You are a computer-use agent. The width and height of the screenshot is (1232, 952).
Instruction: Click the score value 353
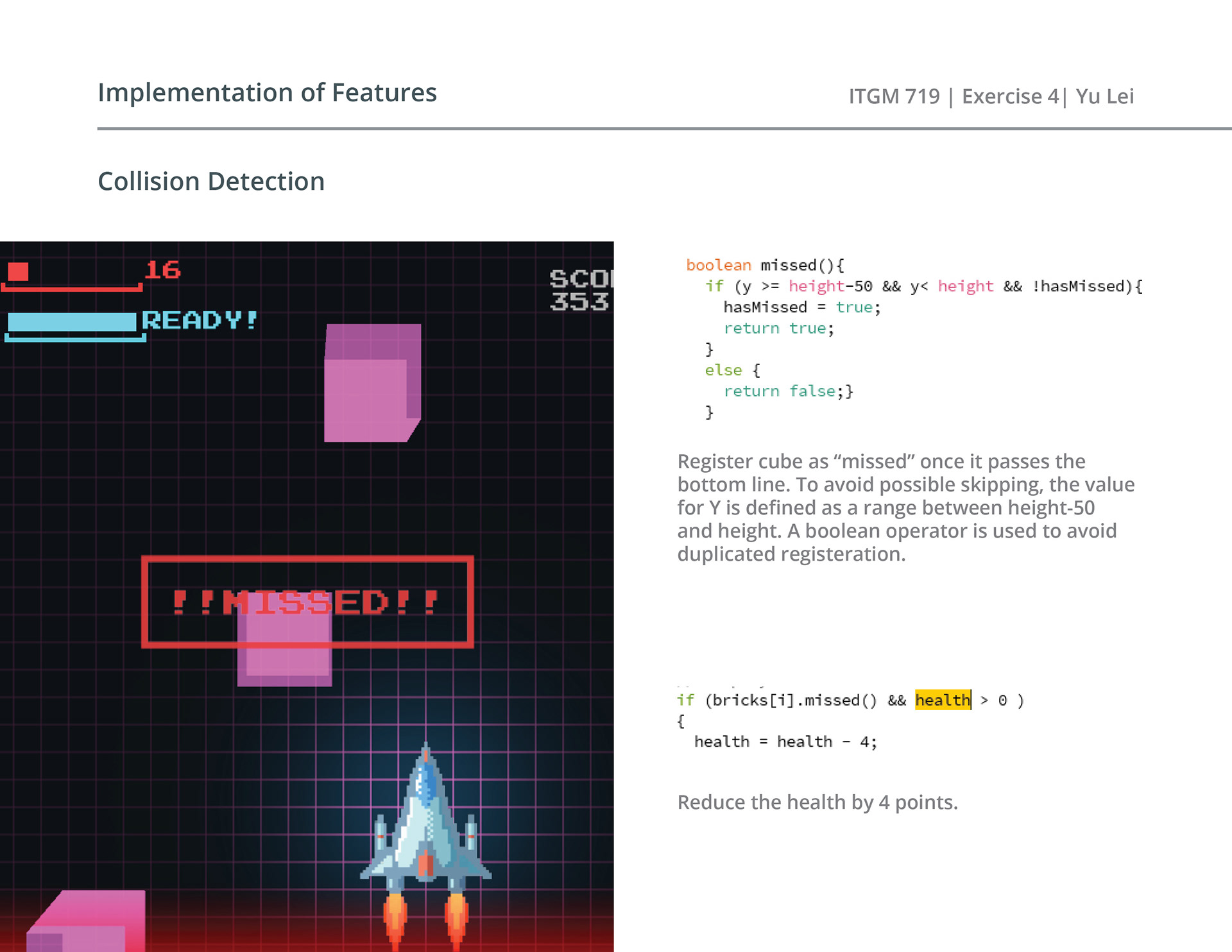point(579,302)
